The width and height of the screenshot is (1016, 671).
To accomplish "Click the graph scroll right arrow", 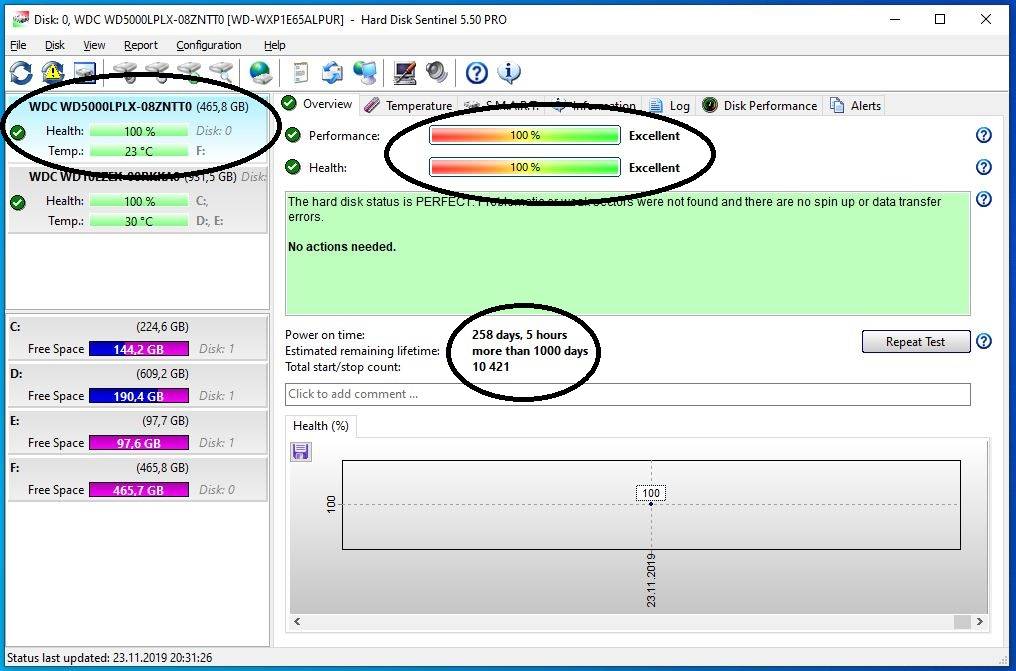I will 980,622.
